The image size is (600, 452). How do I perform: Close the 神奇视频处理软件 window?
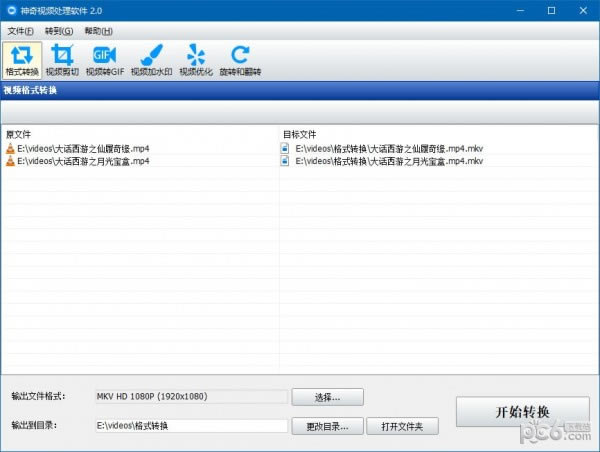coord(583,10)
